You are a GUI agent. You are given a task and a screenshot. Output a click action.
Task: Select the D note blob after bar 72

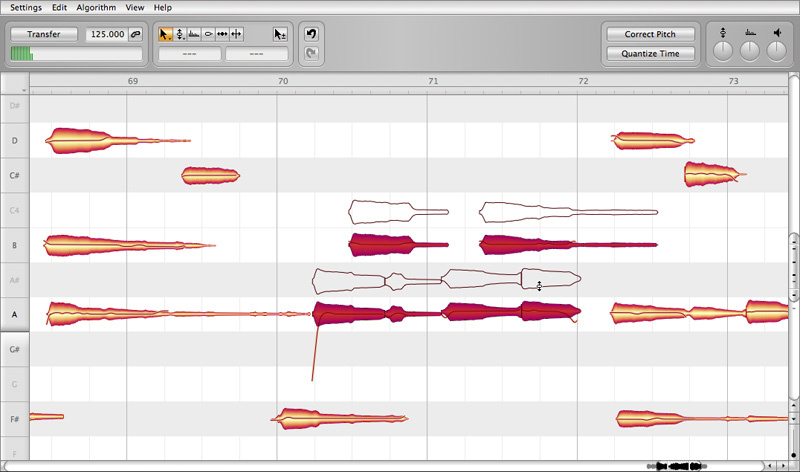pos(648,140)
